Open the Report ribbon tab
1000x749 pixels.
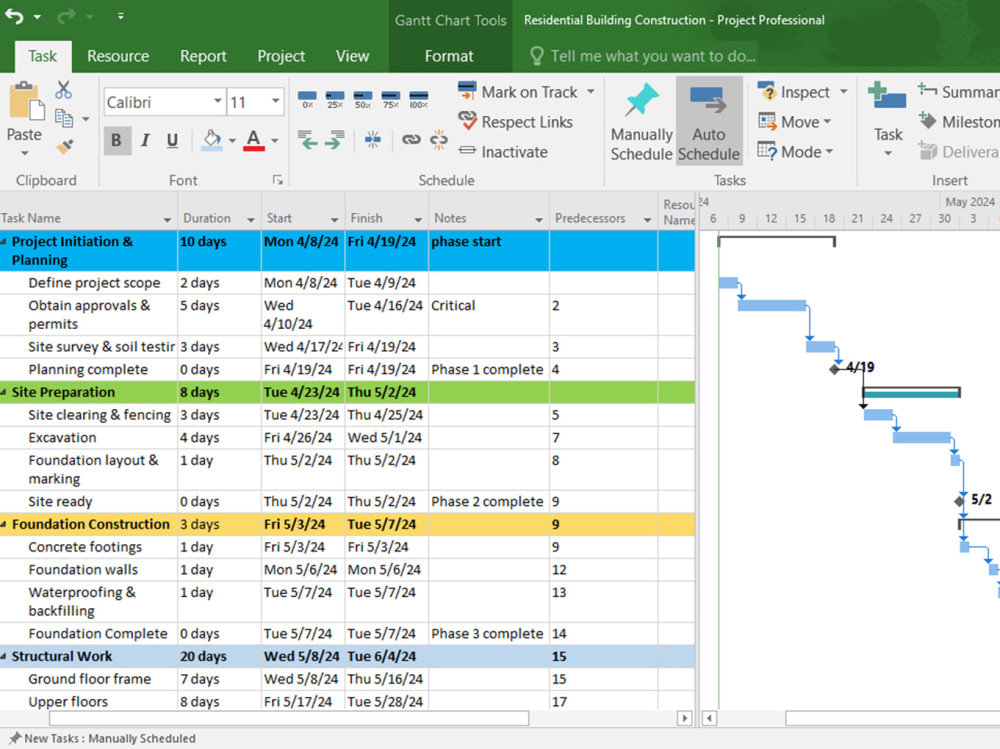point(203,56)
